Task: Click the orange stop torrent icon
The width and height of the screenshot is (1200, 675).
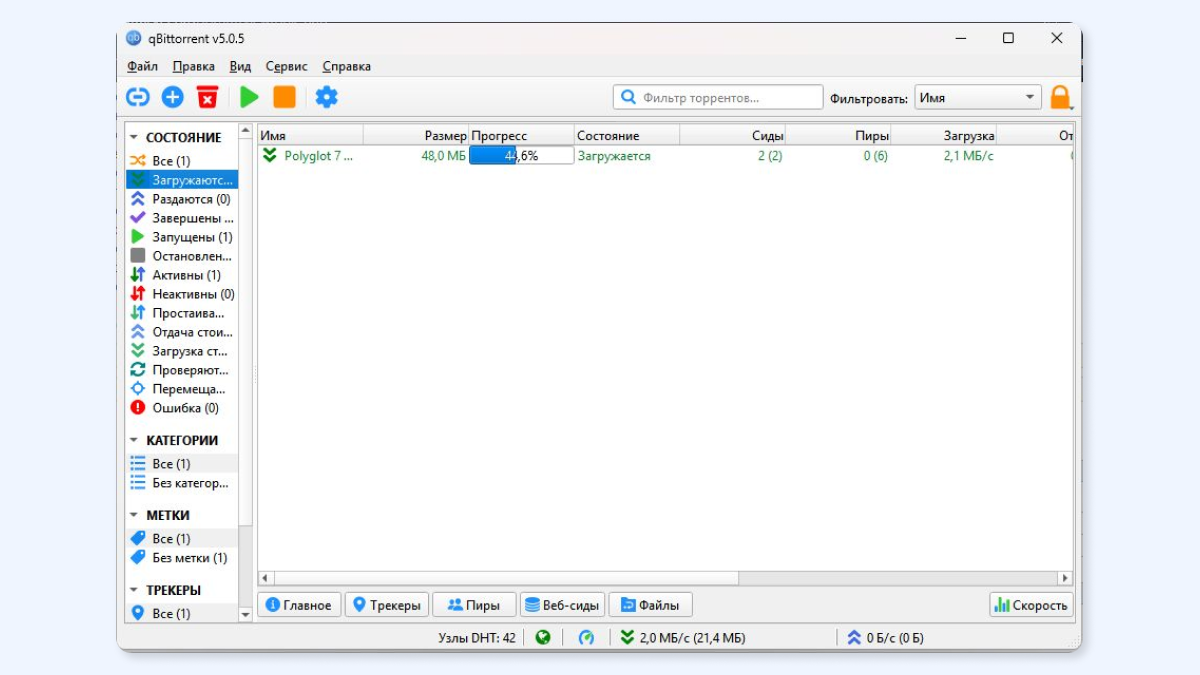Action: [285, 97]
